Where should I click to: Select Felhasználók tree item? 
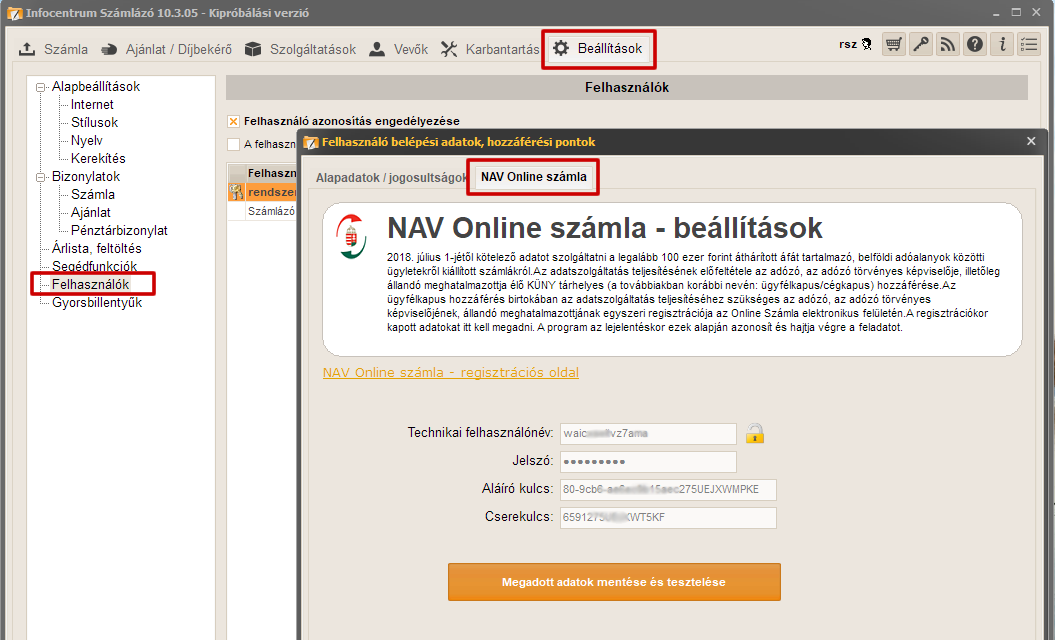(x=90, y=285)
